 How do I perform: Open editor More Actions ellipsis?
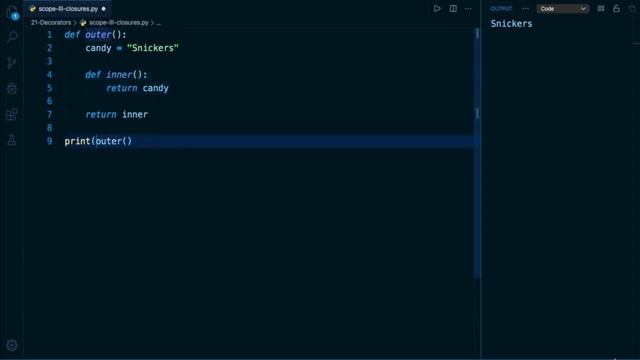click(x=468, y=9)
